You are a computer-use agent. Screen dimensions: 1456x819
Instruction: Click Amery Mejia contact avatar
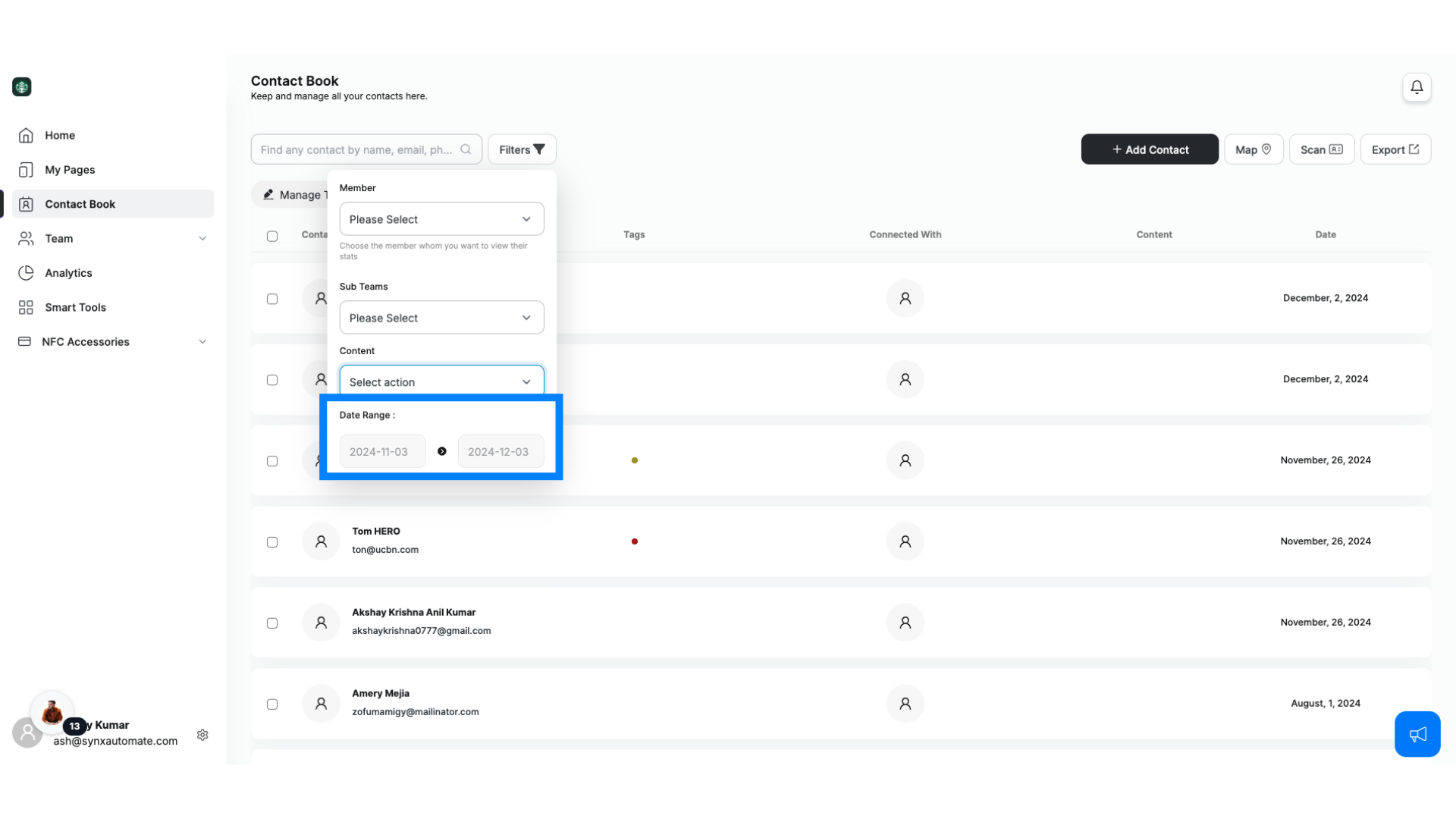[321, 704]
